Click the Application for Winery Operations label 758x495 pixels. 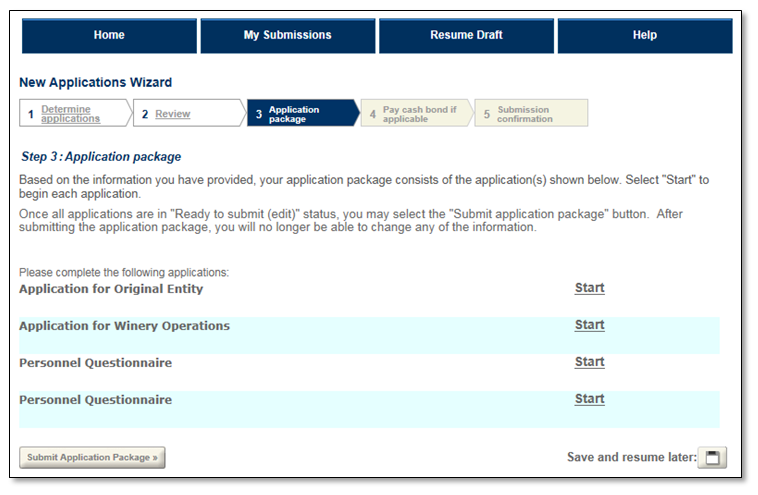point(124,326)
